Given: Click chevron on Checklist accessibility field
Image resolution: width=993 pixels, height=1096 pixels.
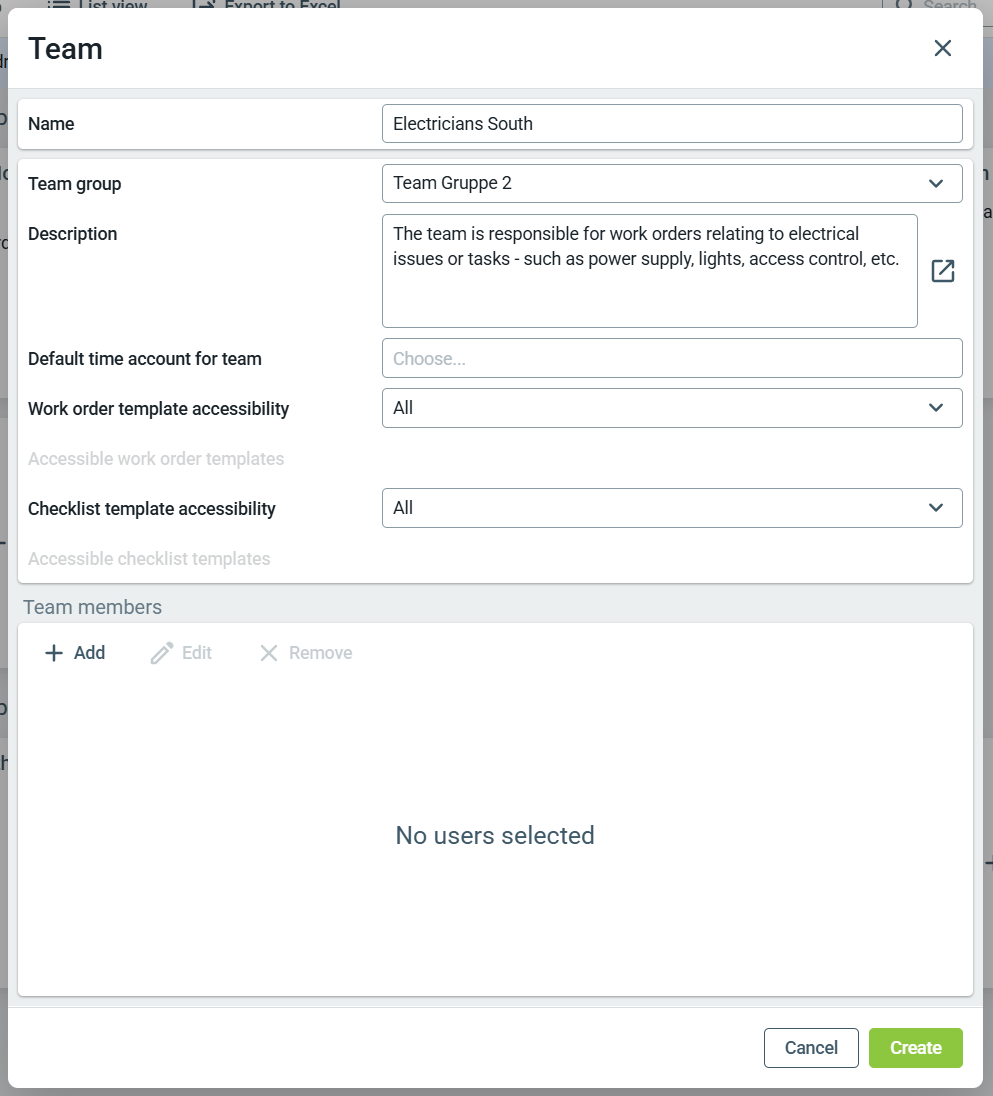Looking at the screenshot, I should tap(936, 507).
